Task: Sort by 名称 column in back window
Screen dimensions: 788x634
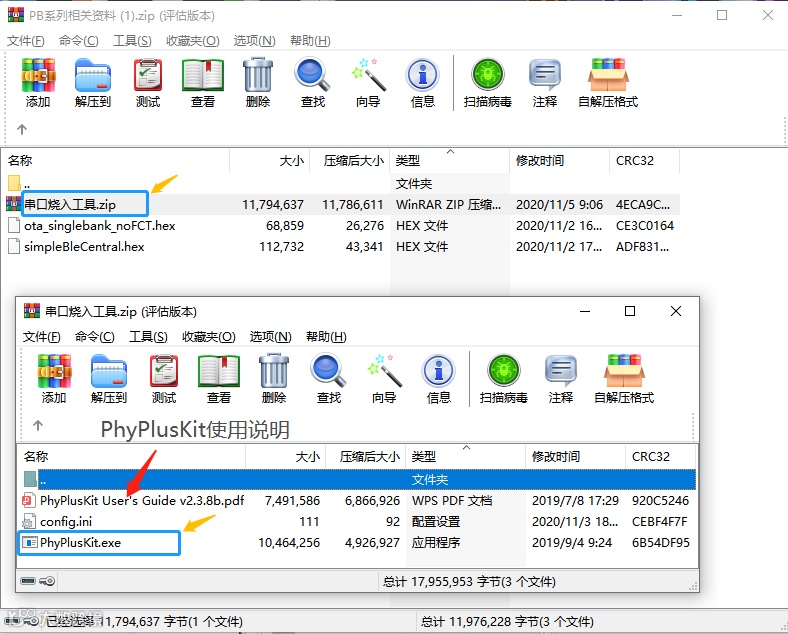Action: click(117, 161)
